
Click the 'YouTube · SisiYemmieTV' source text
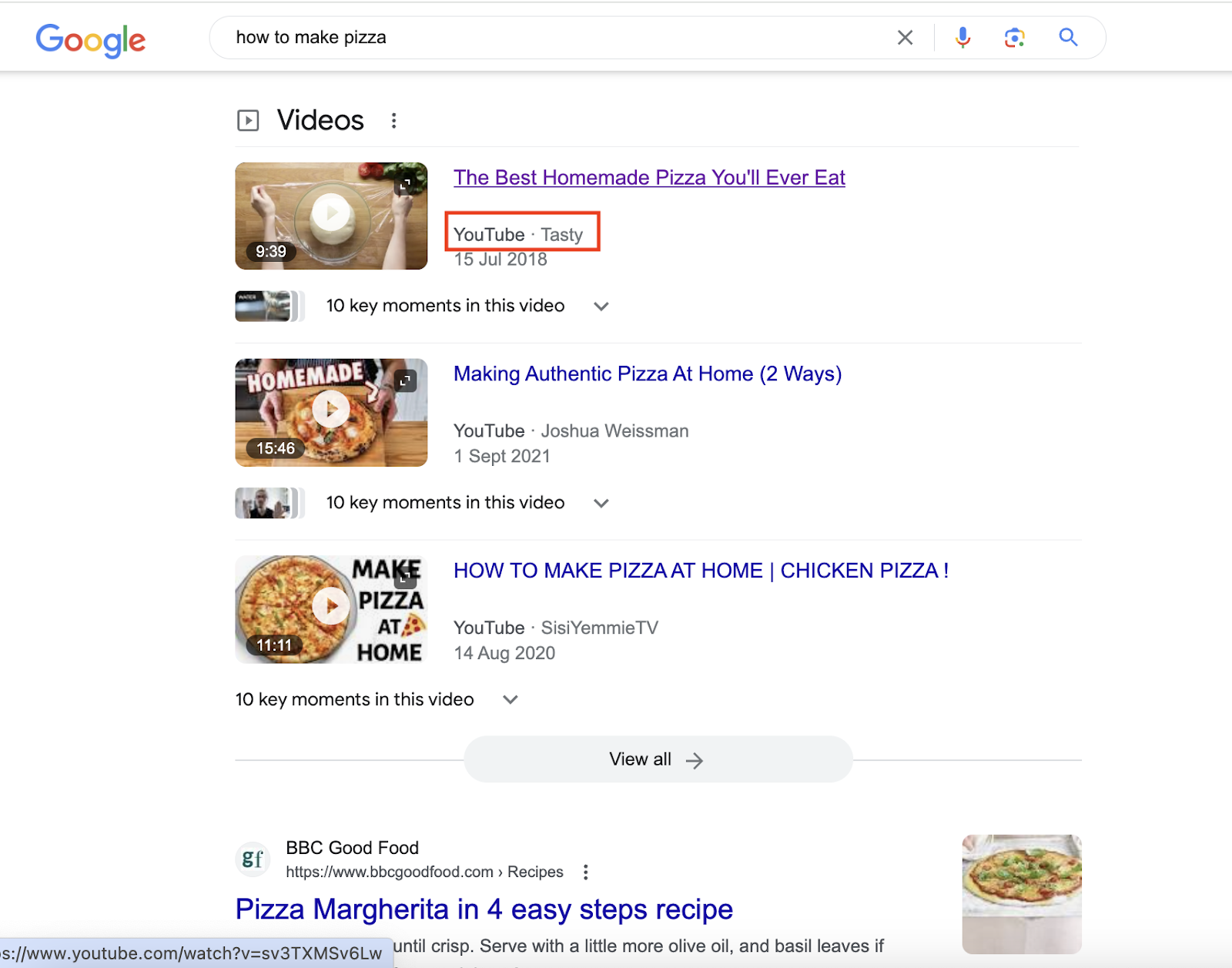556,628
